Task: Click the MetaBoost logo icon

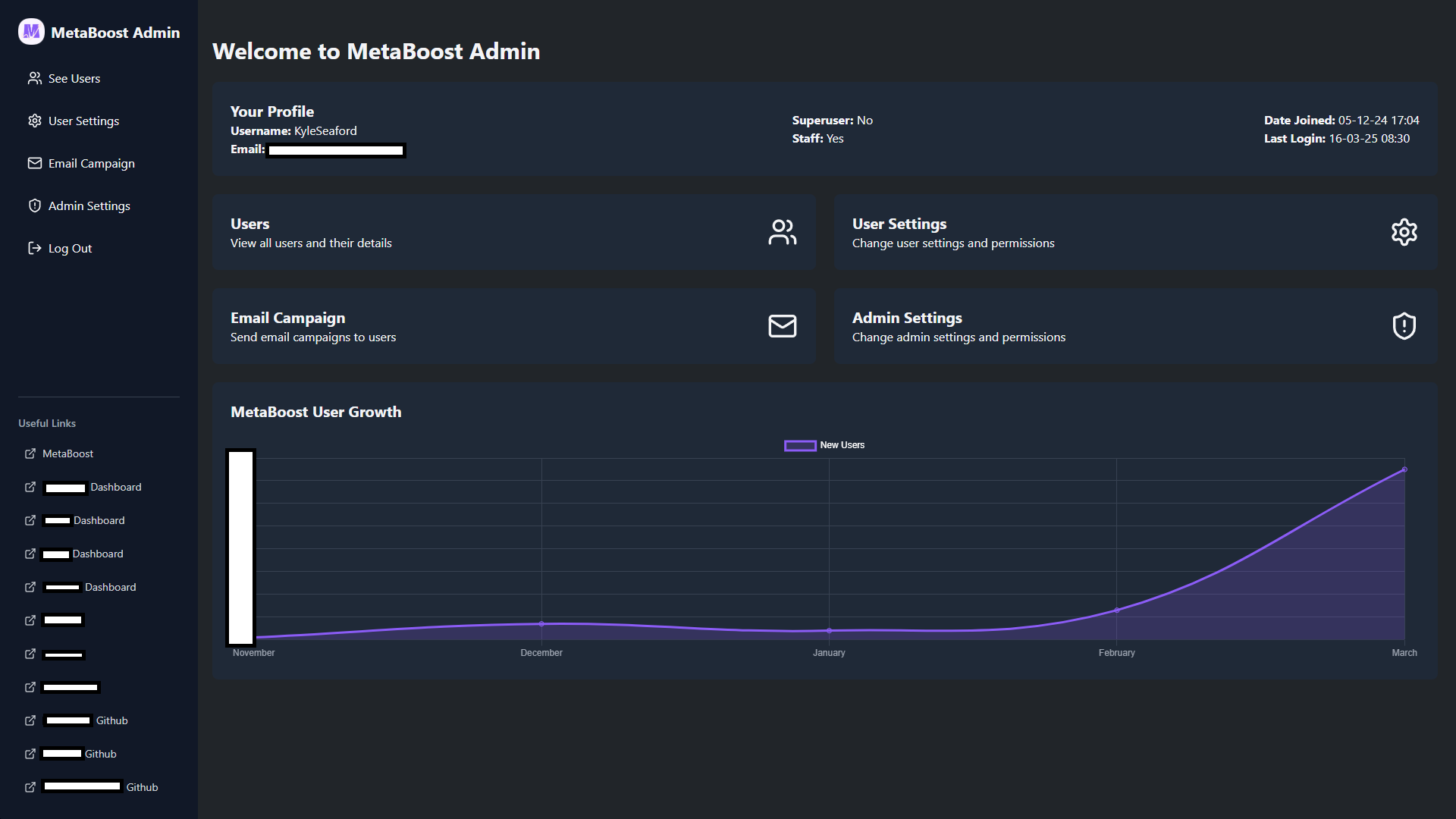Action: tap(31, 32)
